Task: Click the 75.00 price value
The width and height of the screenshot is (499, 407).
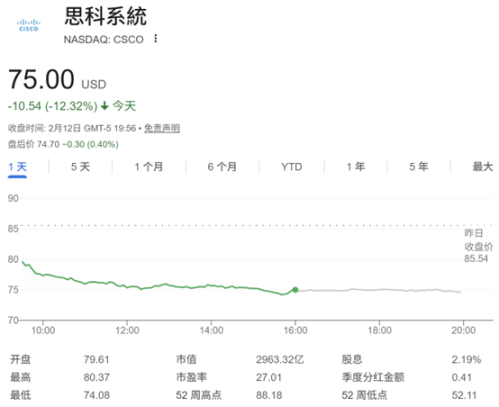Action: click(x=41, y=79)
